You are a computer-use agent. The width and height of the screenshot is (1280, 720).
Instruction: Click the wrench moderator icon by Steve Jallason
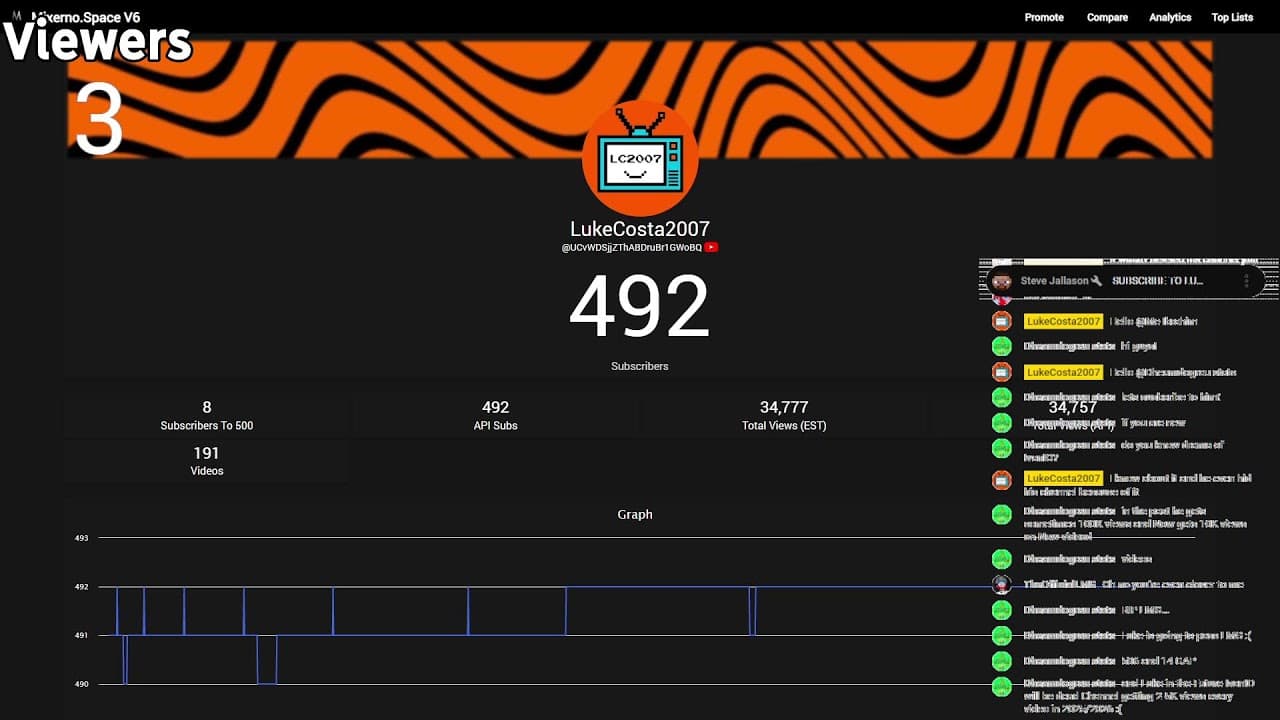(1097, 281)
